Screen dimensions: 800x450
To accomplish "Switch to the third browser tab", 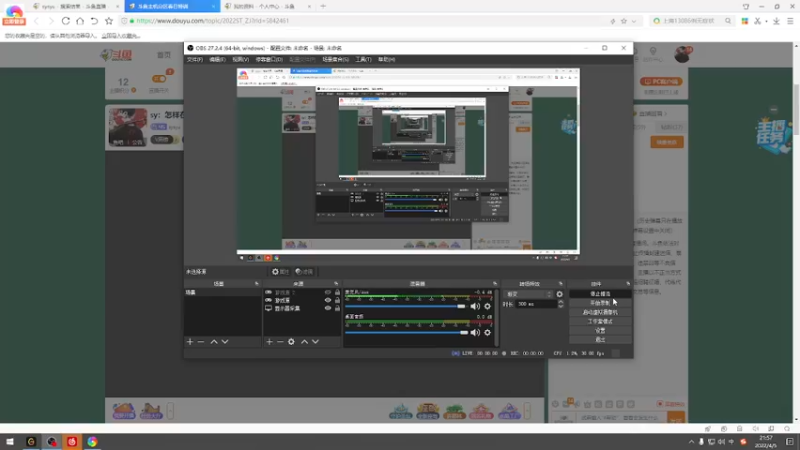I will coord(267,6).
